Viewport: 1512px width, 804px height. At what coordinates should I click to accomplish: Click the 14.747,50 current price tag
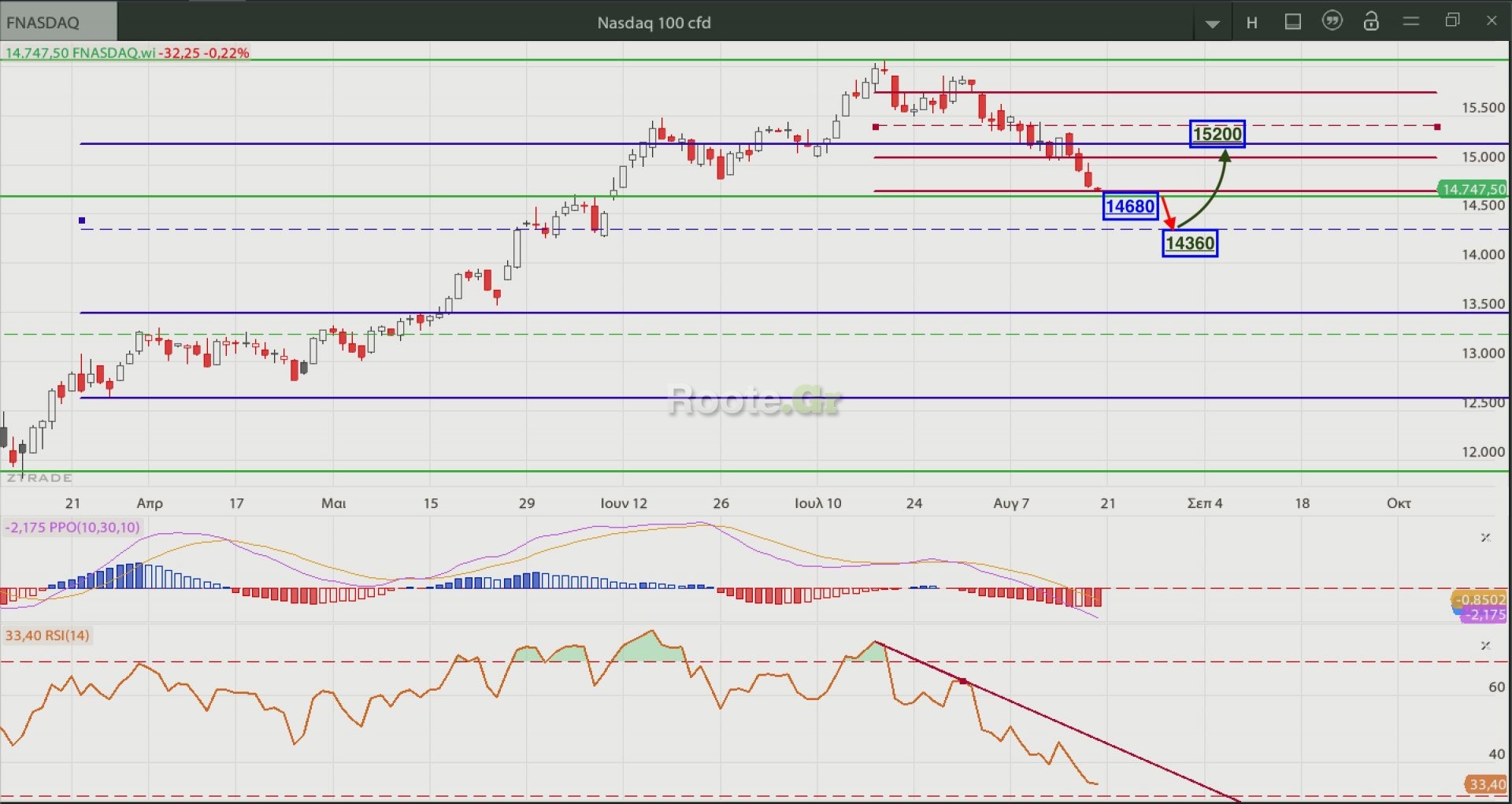point(1473,189)
